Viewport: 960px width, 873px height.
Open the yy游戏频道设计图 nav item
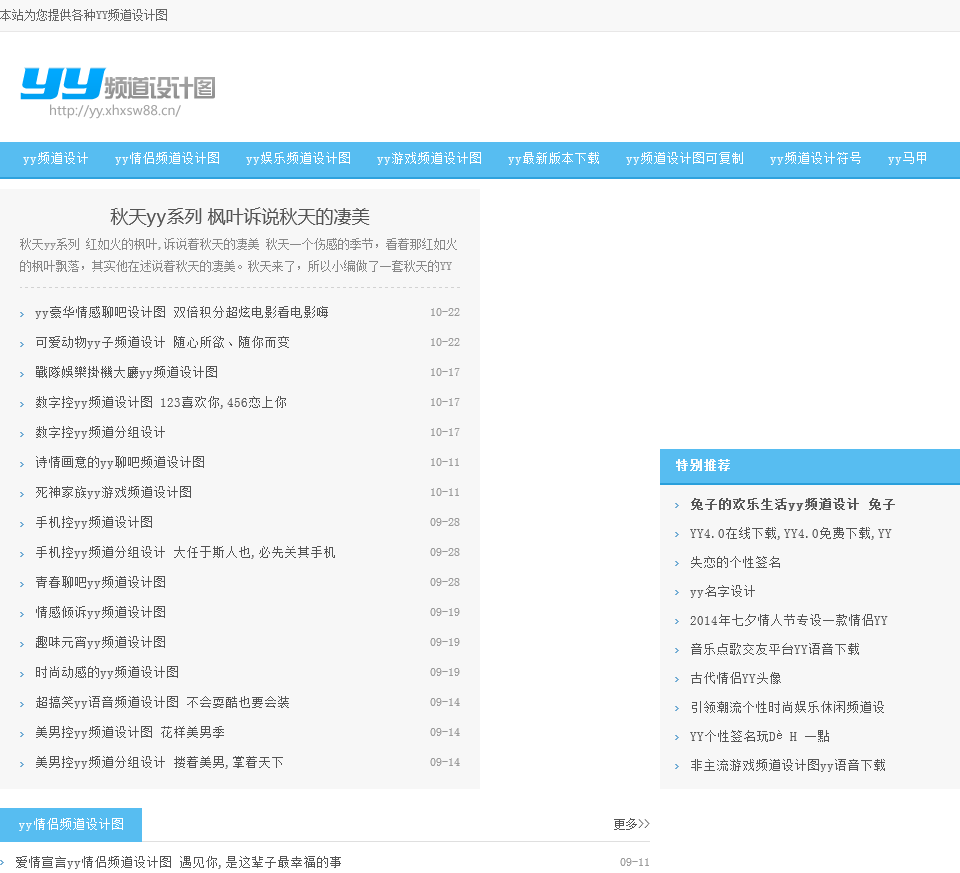pyautogui.click(x=429, y=159)
